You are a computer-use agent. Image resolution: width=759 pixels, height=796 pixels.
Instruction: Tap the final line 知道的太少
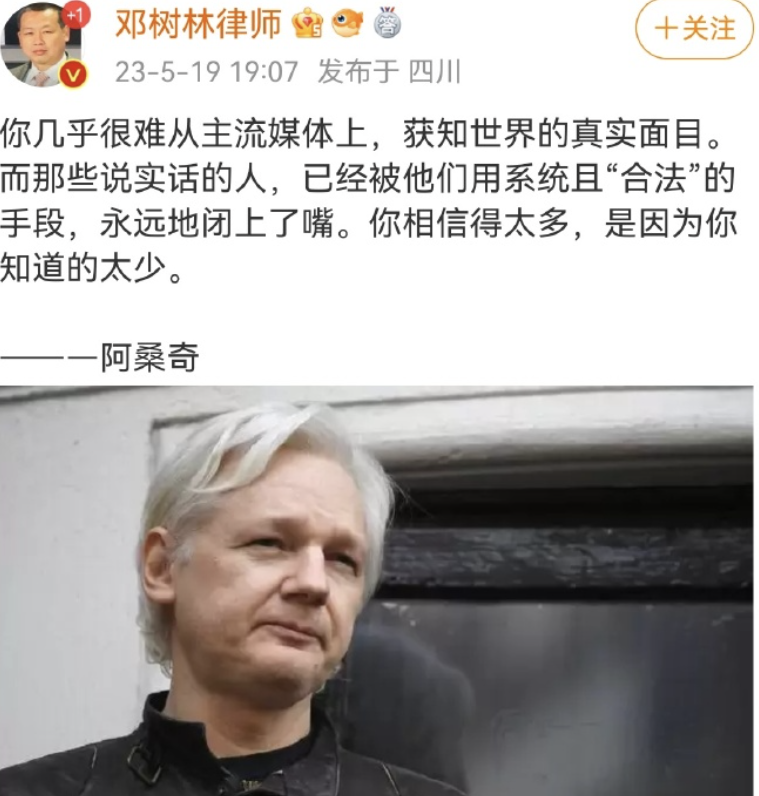click(91, 268)
